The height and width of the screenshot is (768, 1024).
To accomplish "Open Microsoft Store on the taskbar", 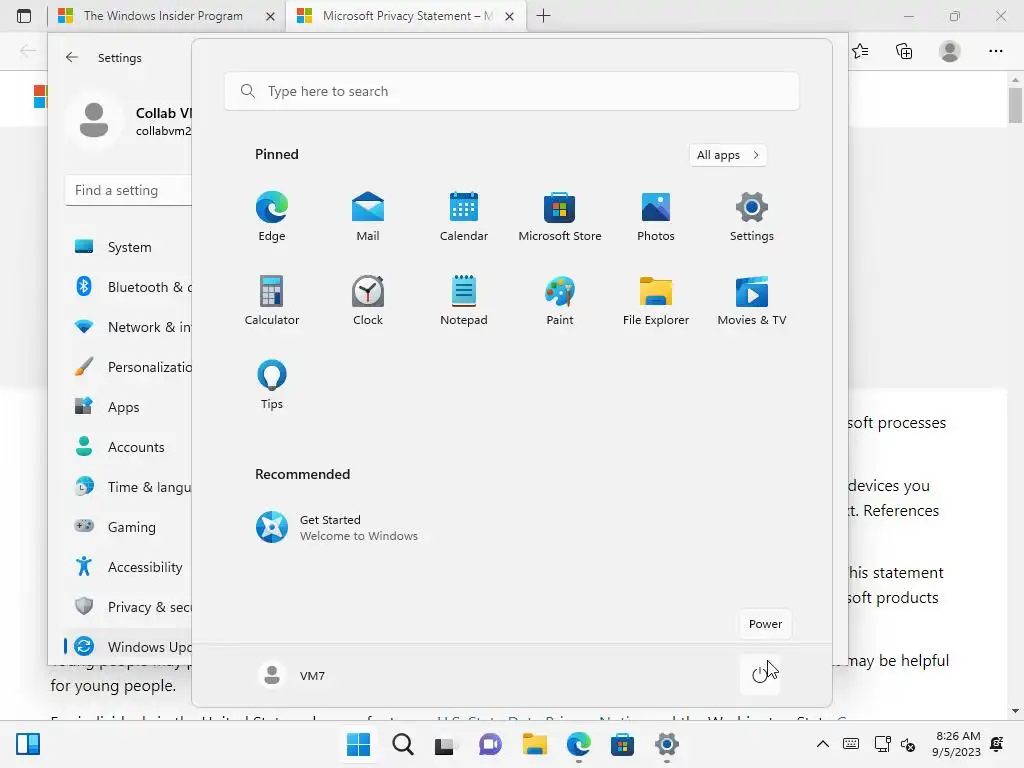I will click(622, 744).
